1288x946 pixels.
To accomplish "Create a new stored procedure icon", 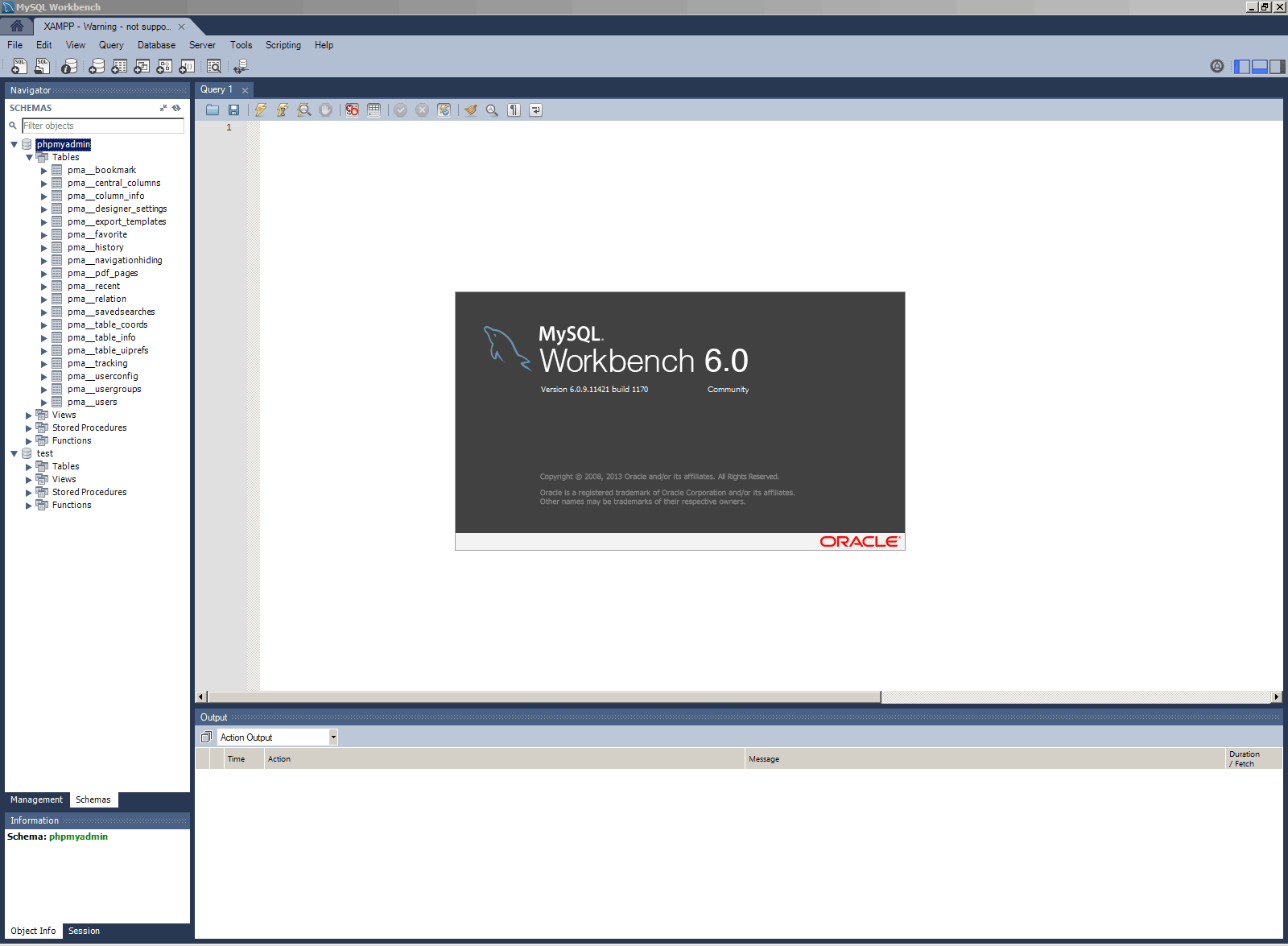I will pyautogui.click(x=164, y=66).
